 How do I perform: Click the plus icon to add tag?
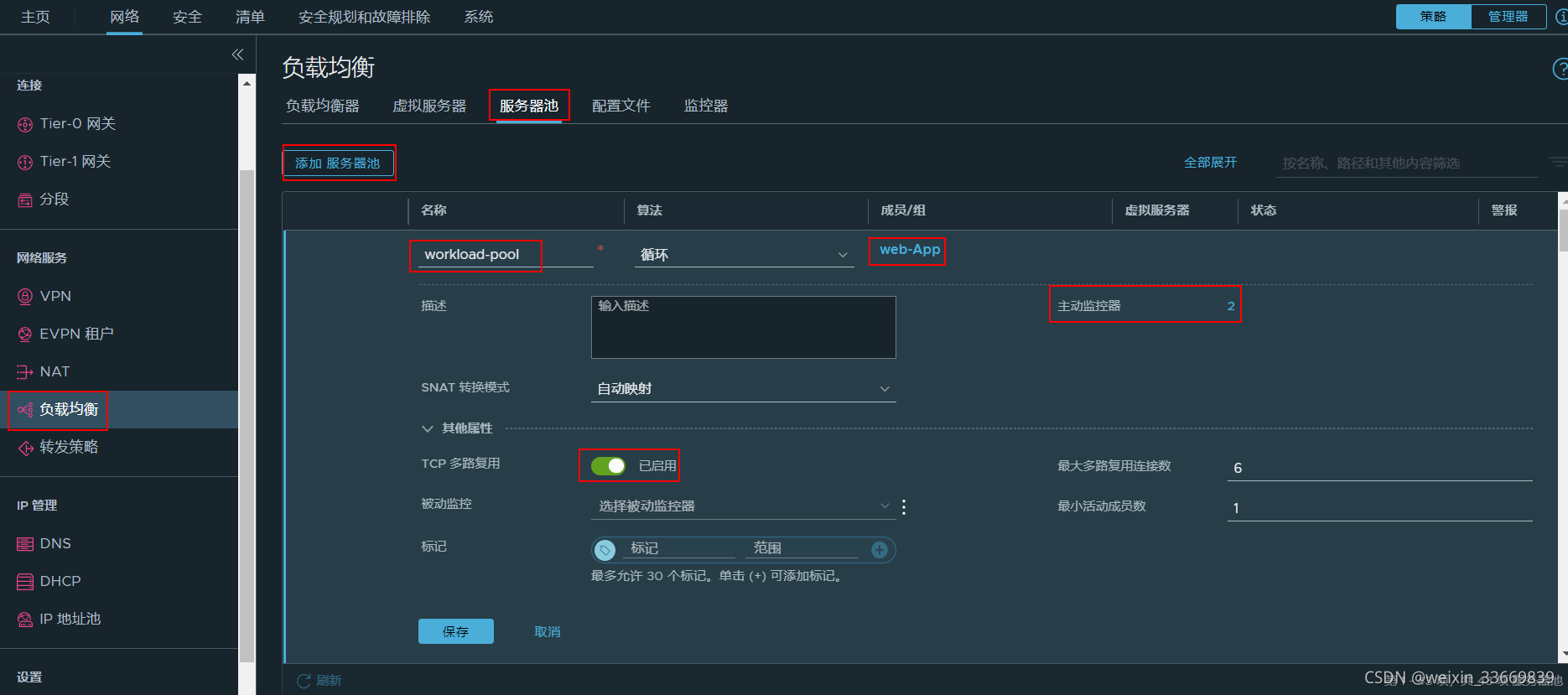pos(880,550)
